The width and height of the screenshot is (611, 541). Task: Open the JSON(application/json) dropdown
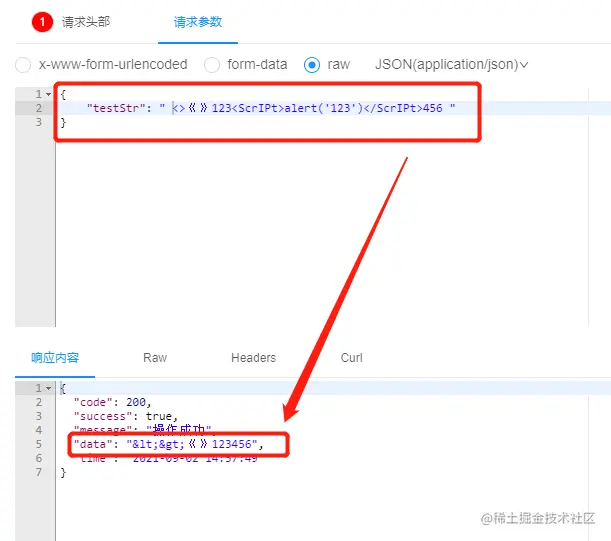[x=451, y=64]
